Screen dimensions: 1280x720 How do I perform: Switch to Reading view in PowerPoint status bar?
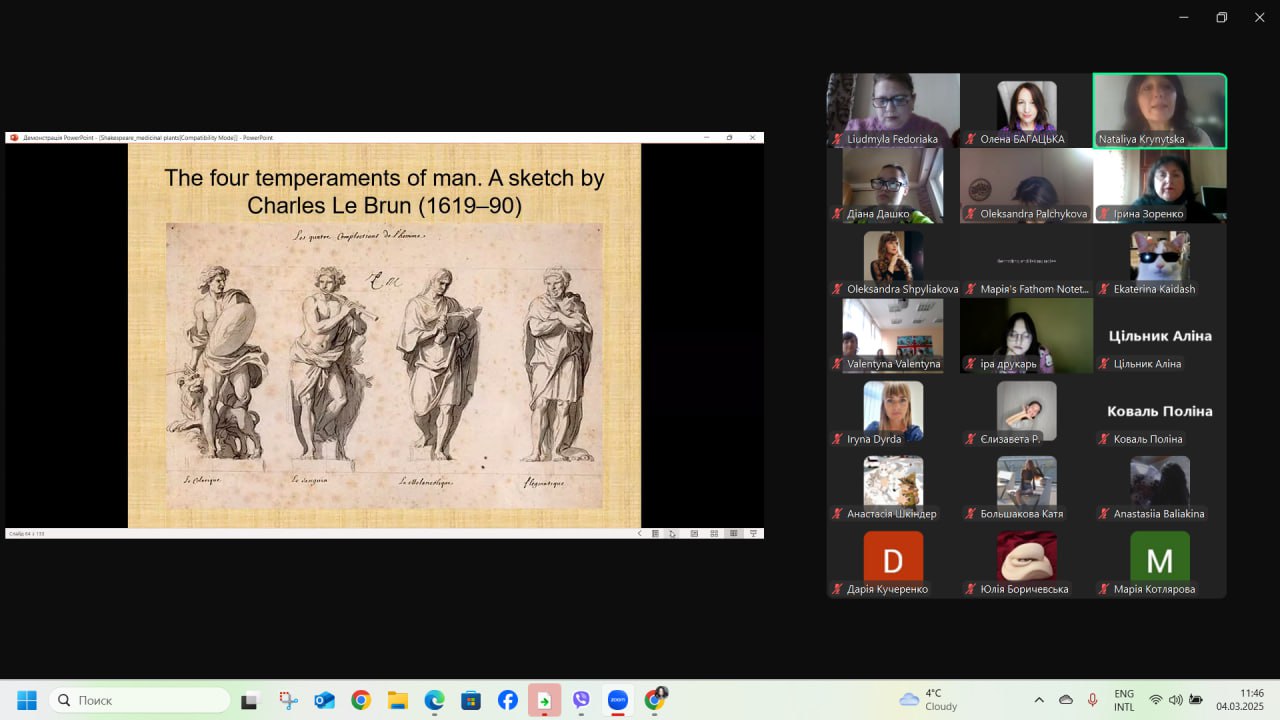pyautogui.click(x=734, y=534)
